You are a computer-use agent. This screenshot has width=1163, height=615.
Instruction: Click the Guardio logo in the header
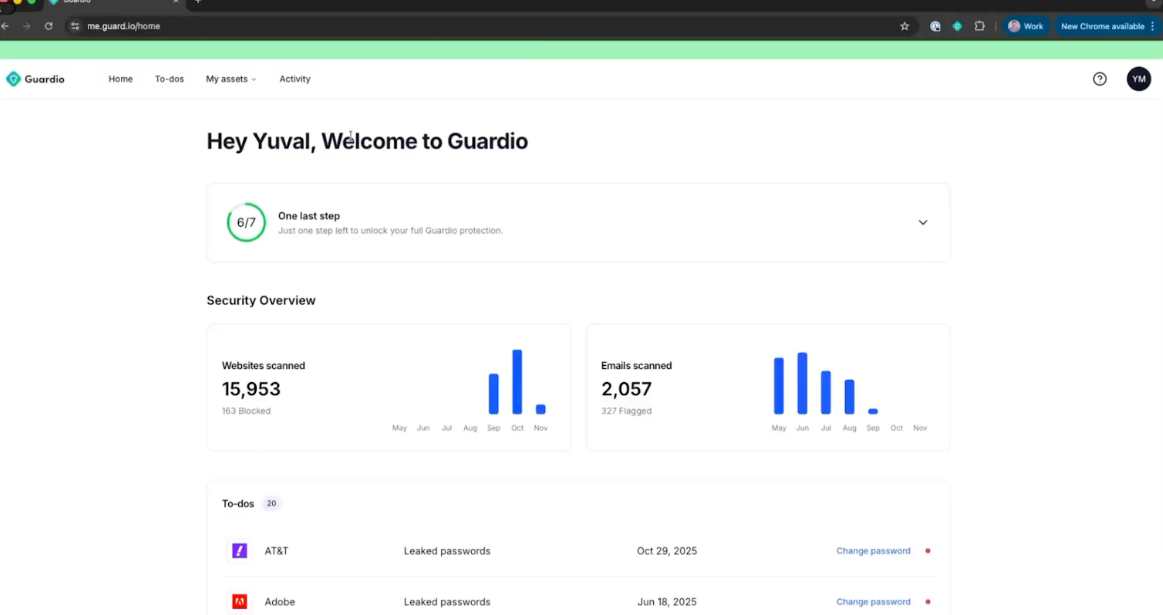pos(35,79)
